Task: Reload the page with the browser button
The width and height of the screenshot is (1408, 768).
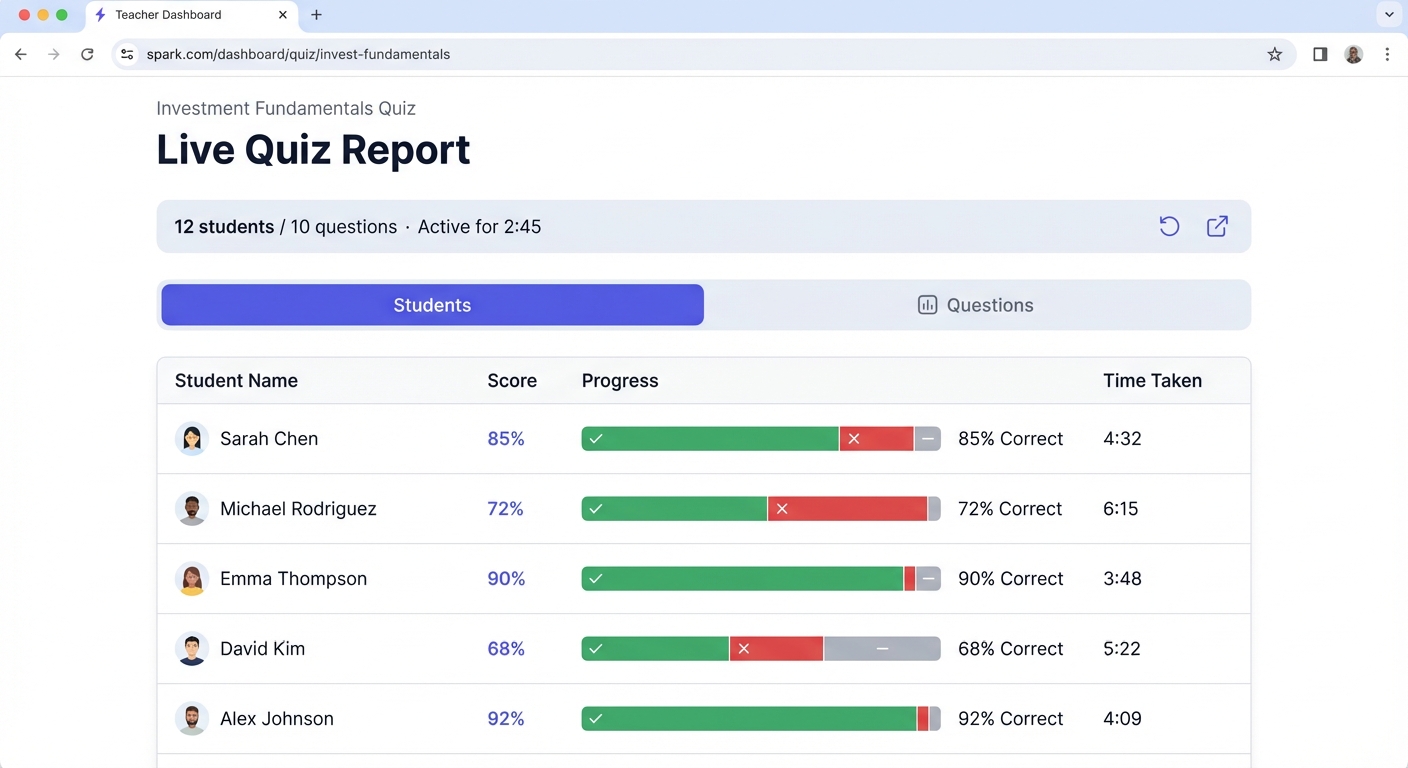Action: tap(88, 55)
